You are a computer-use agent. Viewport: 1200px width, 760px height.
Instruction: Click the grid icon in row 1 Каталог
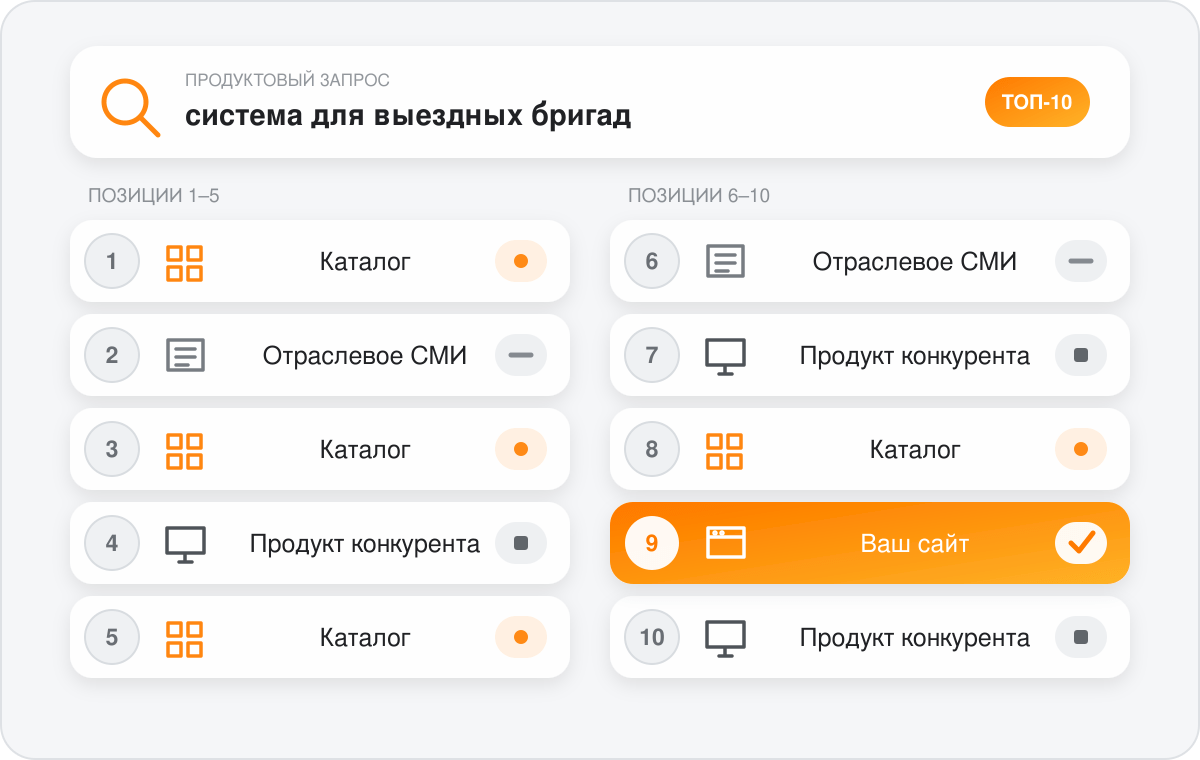tap(185, 262)
